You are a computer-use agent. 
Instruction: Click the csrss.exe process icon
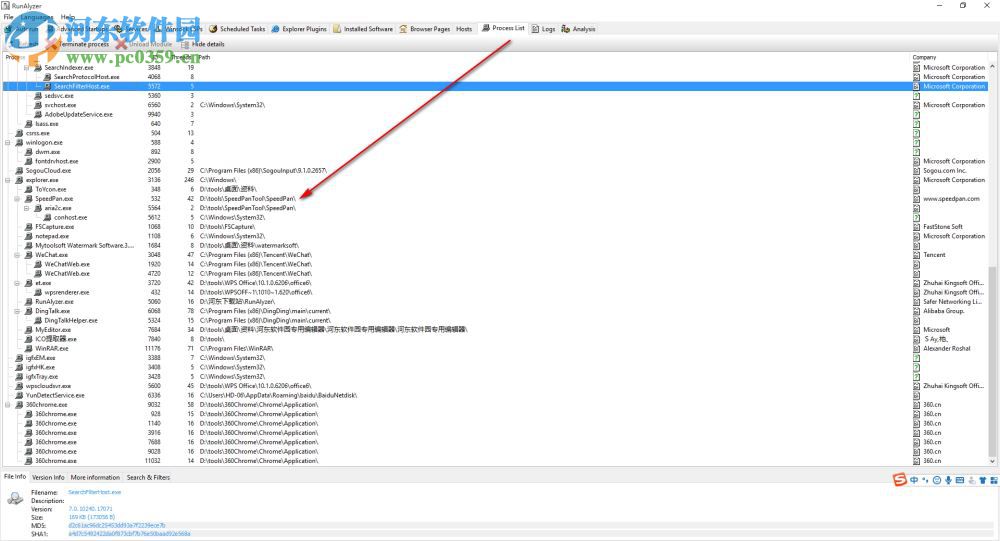point(19,133)
